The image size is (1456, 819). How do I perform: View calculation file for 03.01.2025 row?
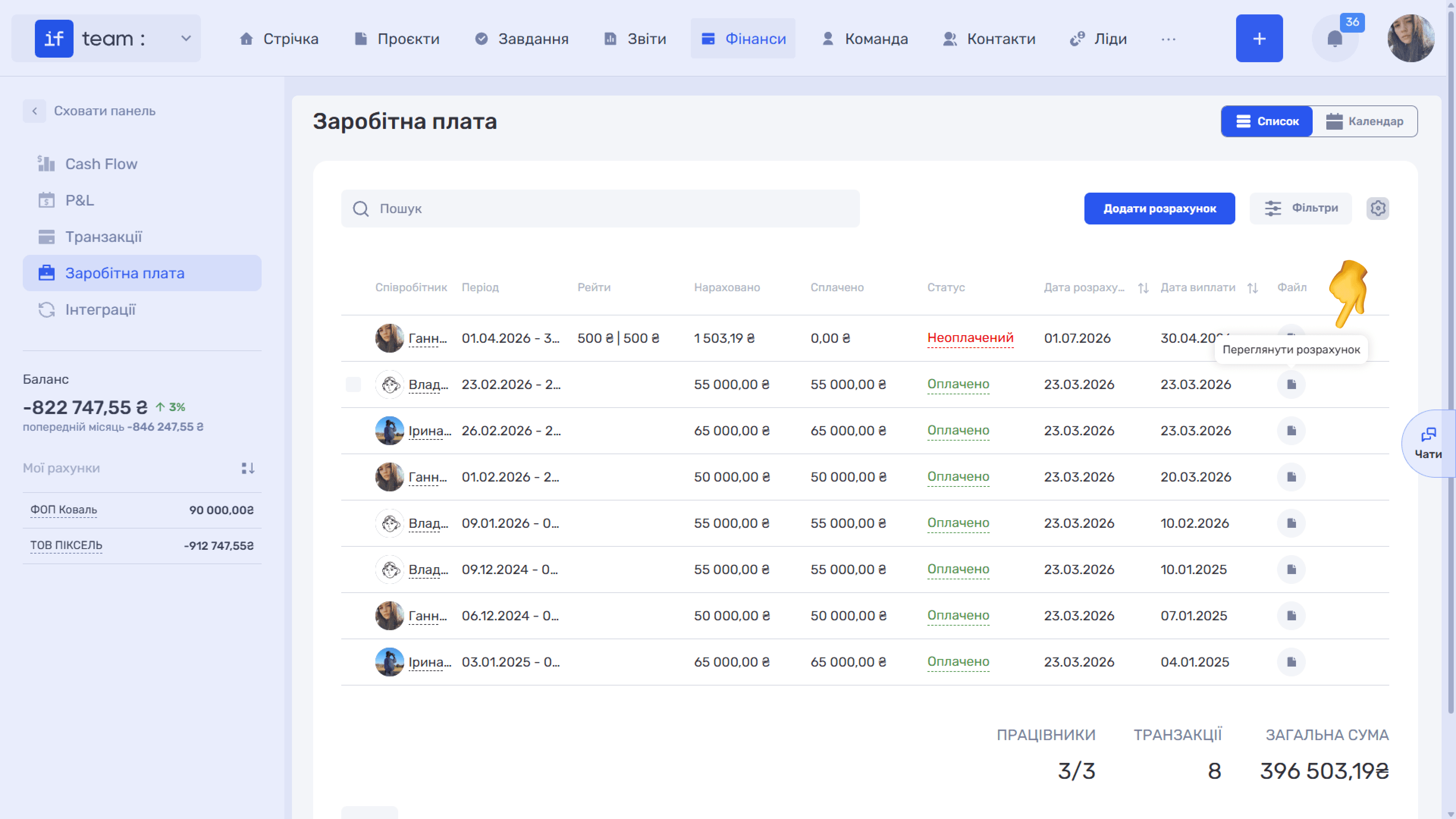1291,662
